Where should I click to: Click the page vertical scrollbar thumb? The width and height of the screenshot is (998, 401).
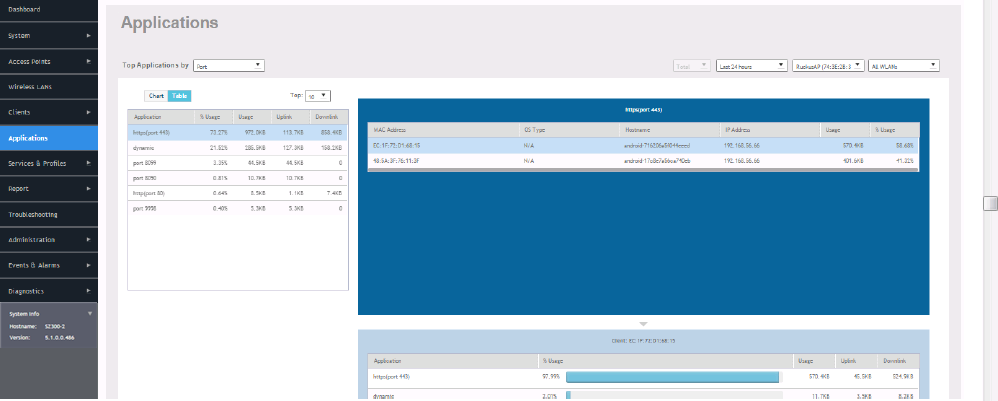point(990,203)
